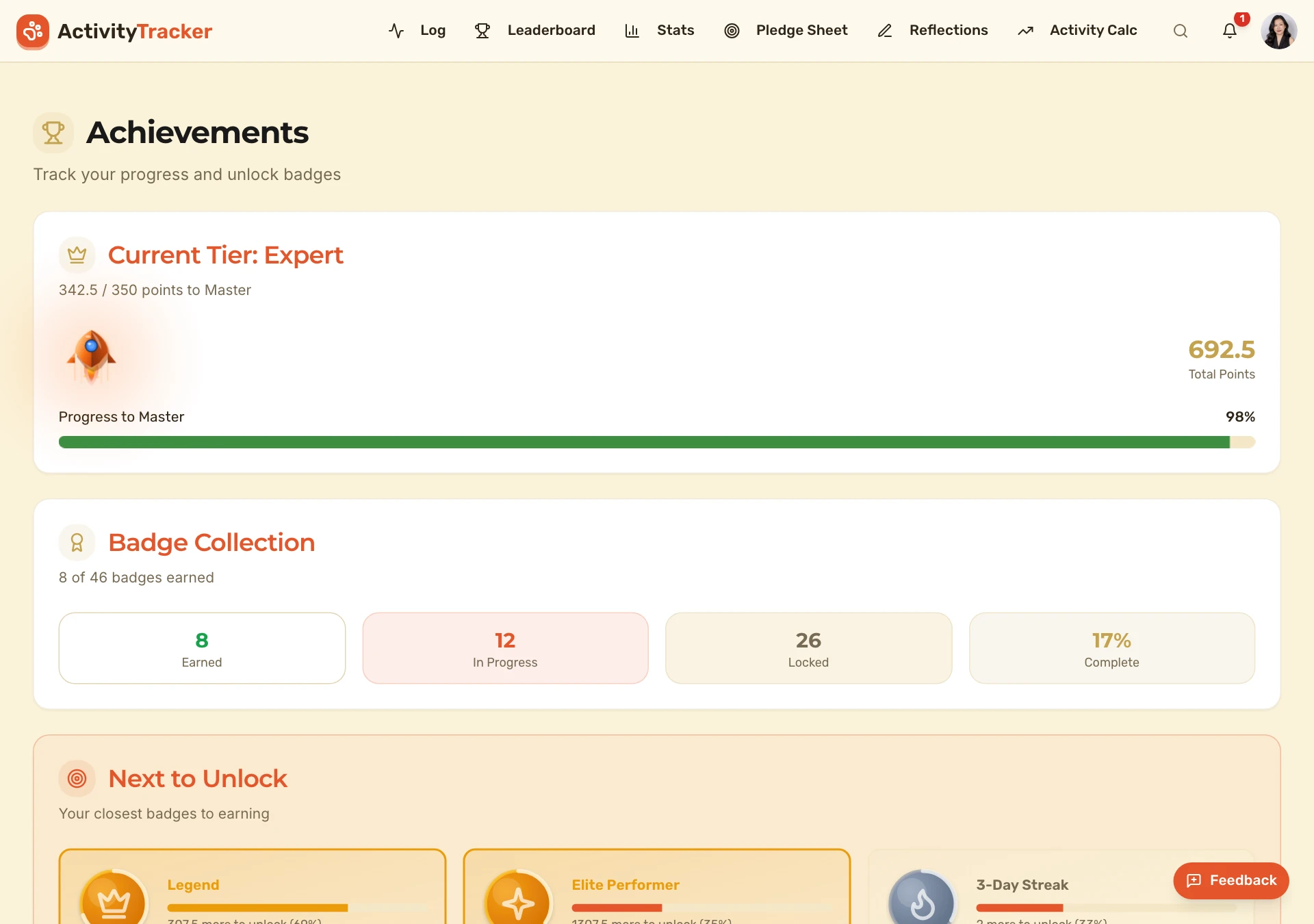Click the 3-Day Streak badge title
1314x924 pixels.
point(1022,885)
